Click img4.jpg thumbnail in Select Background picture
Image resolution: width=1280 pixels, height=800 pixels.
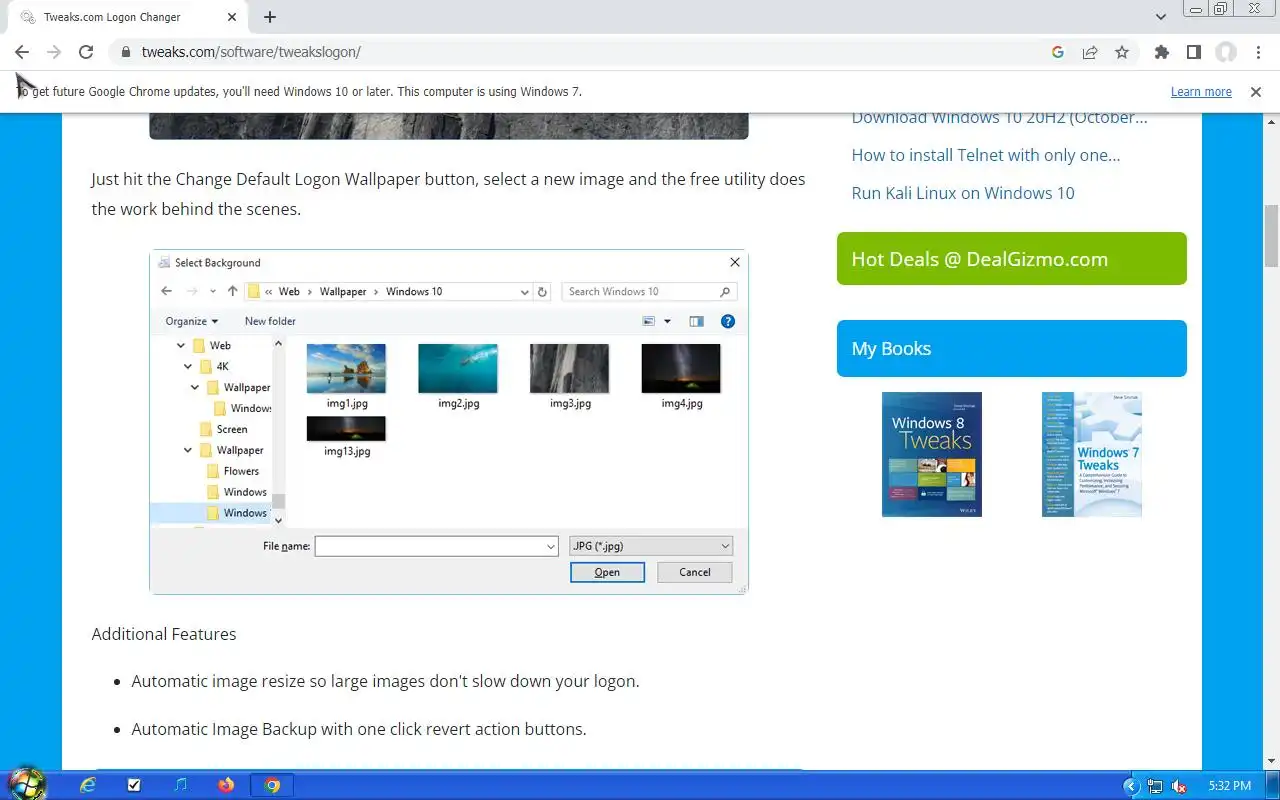(x=681, y=369)
